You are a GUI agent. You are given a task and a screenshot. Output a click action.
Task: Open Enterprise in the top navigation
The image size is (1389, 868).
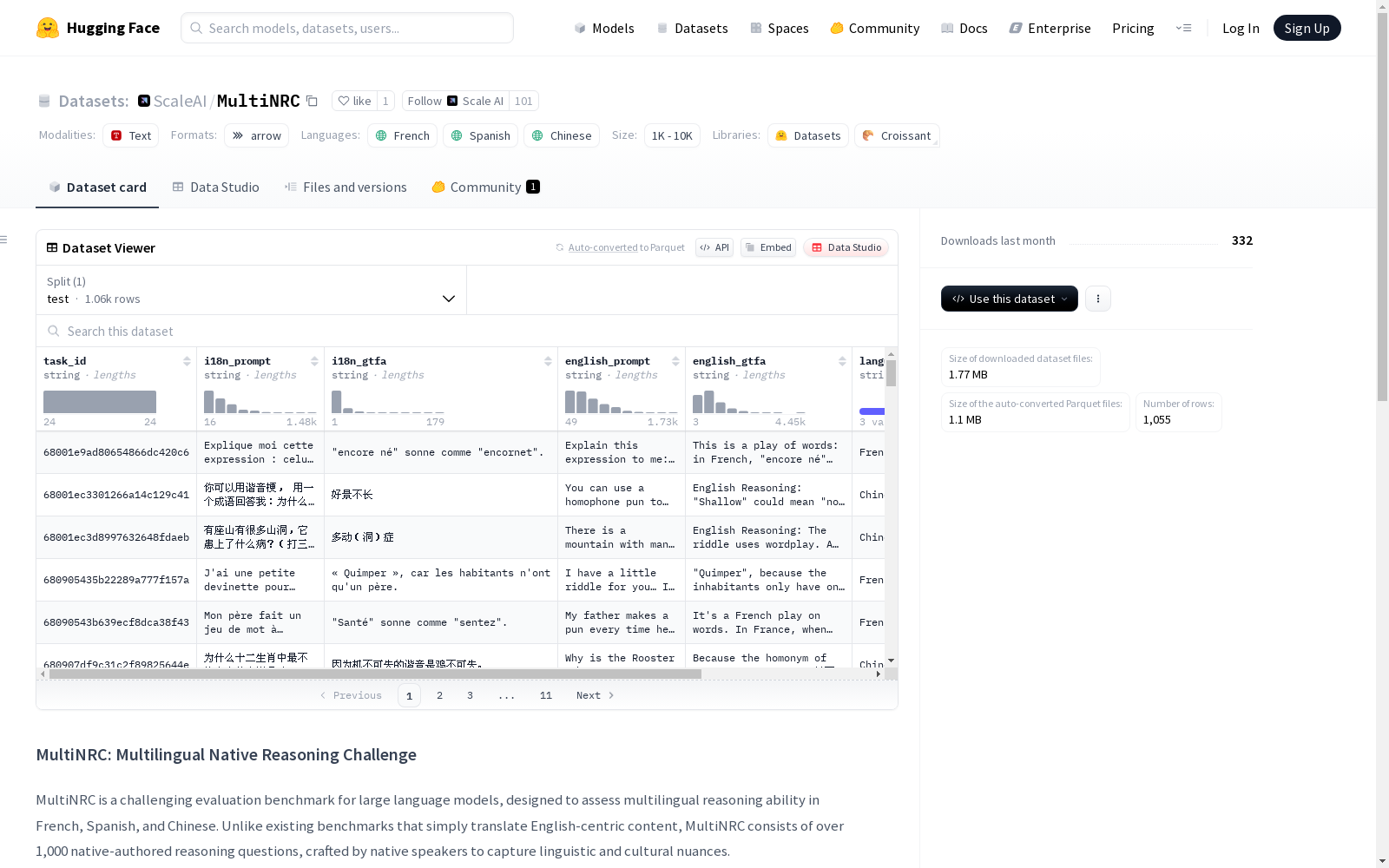coord(1050,28)
